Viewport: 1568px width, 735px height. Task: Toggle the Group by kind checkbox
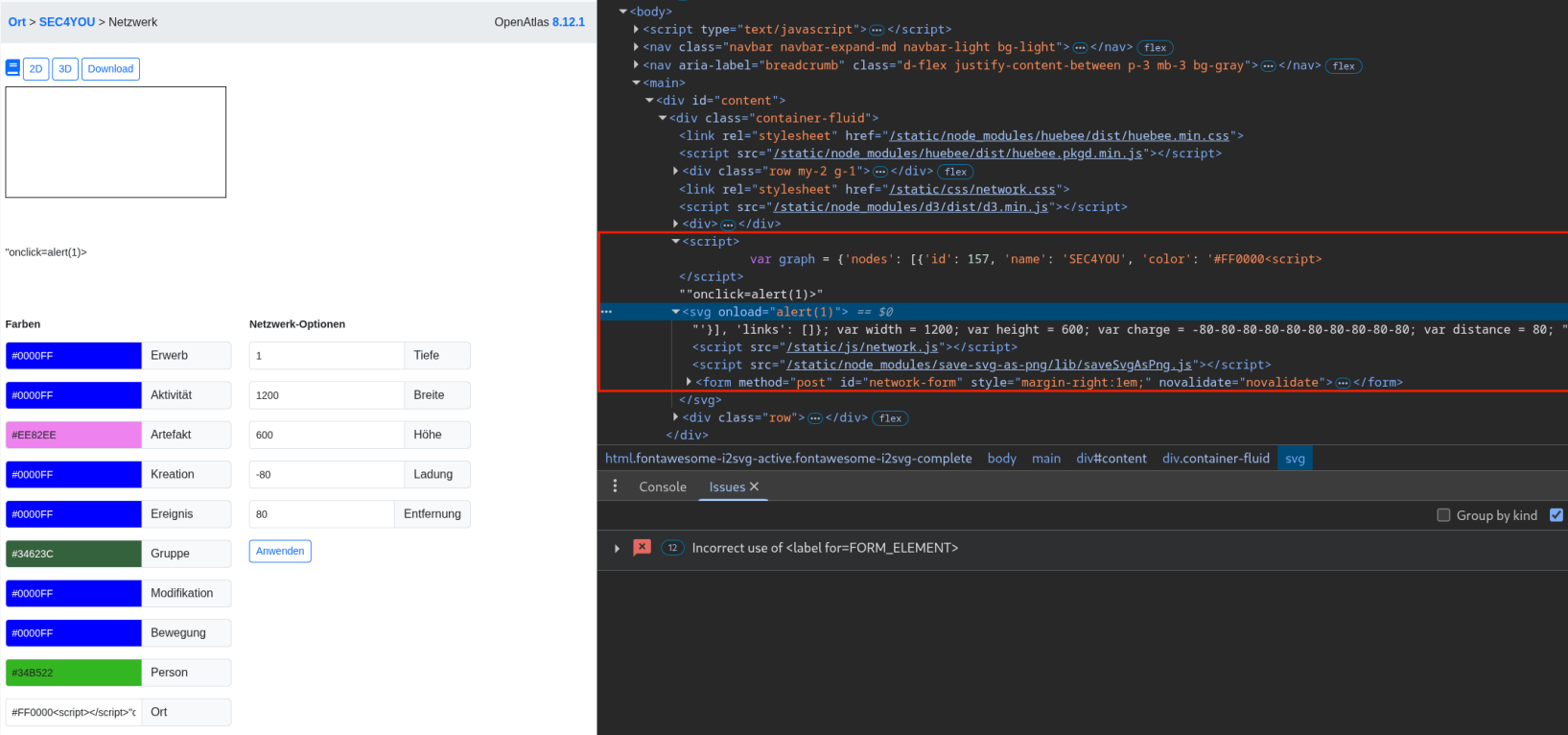[1443, 515]
